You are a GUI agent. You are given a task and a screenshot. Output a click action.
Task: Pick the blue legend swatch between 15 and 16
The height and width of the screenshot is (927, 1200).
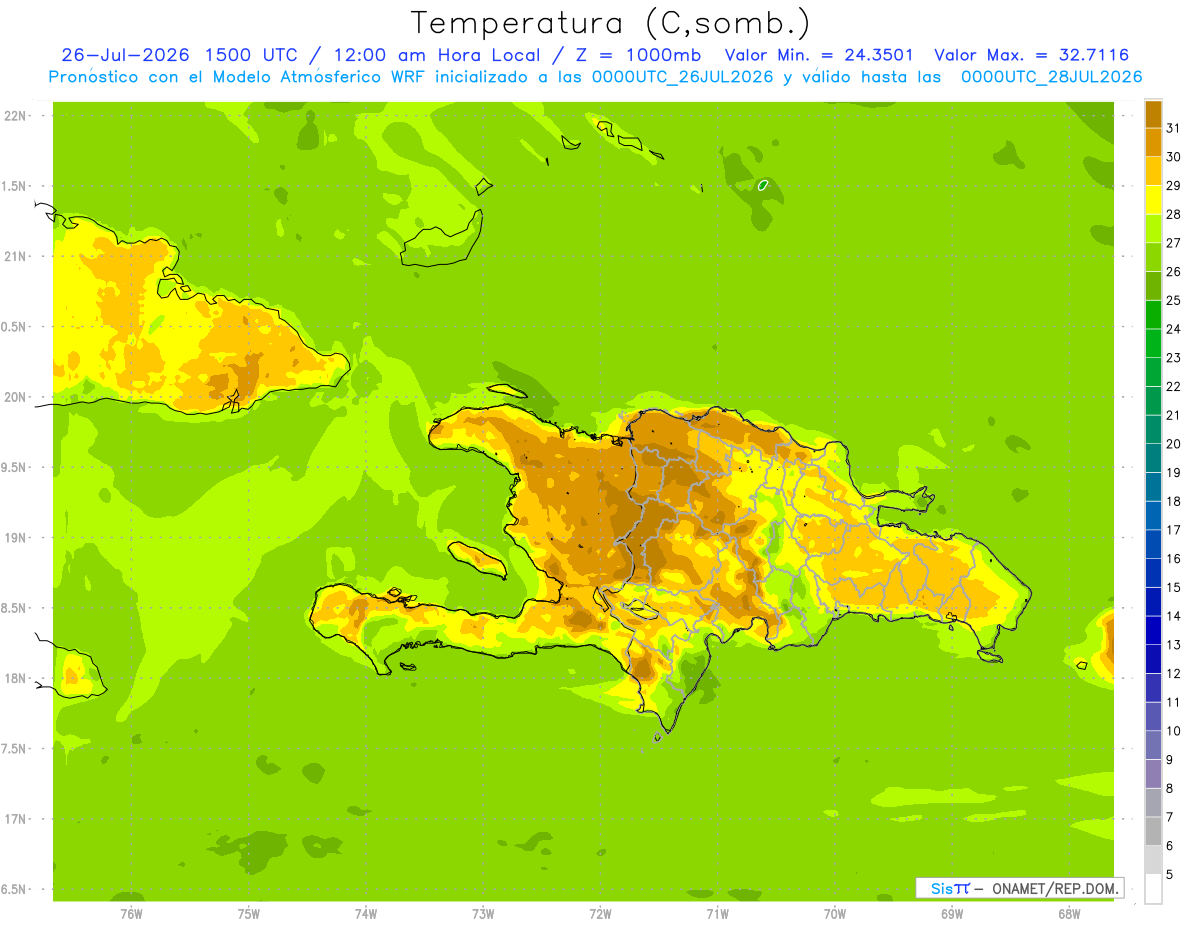click(1153, 573)
